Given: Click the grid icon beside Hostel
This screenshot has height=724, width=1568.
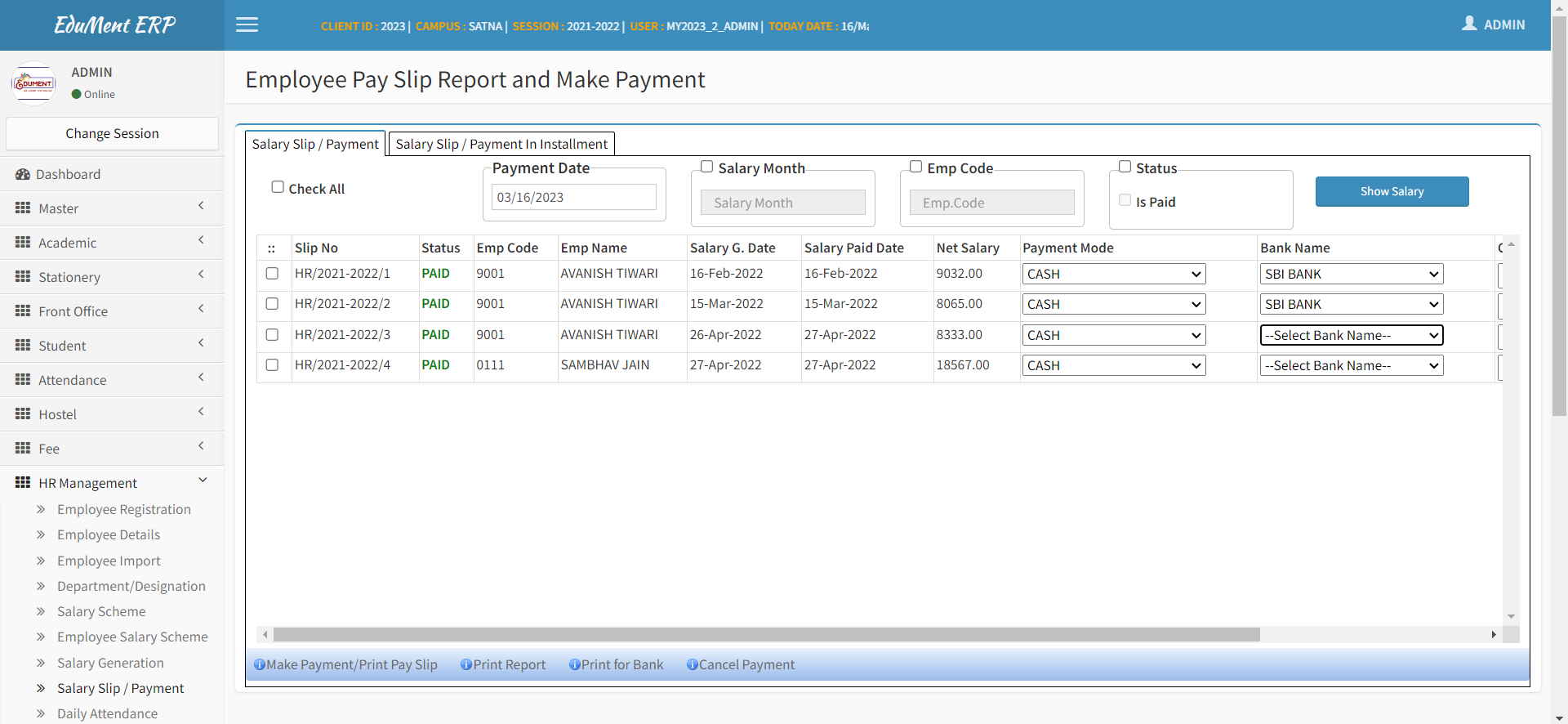Looking at the screenshot, I should (x=23, y=414).
